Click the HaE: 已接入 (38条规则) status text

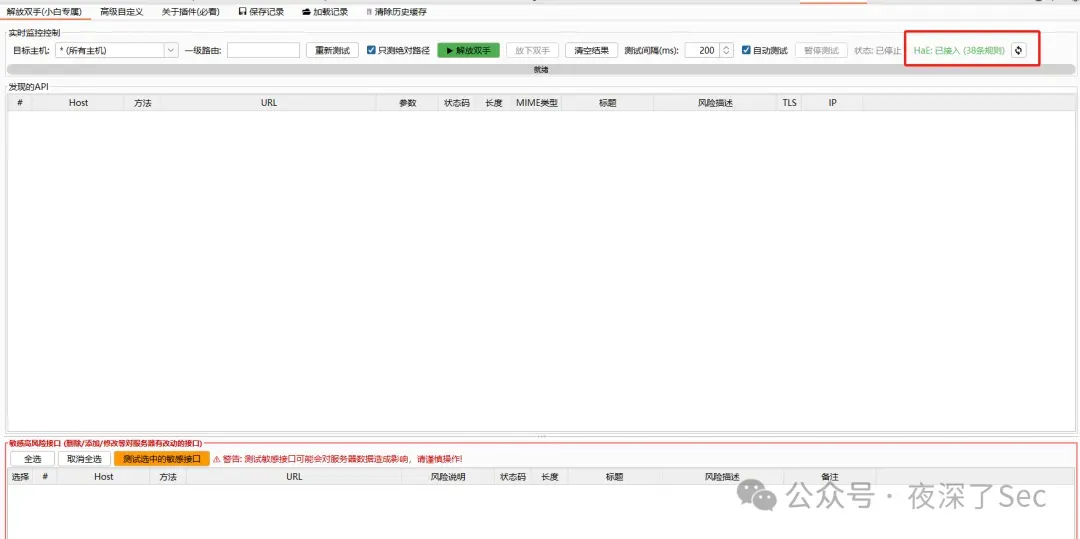coord(959,50)
